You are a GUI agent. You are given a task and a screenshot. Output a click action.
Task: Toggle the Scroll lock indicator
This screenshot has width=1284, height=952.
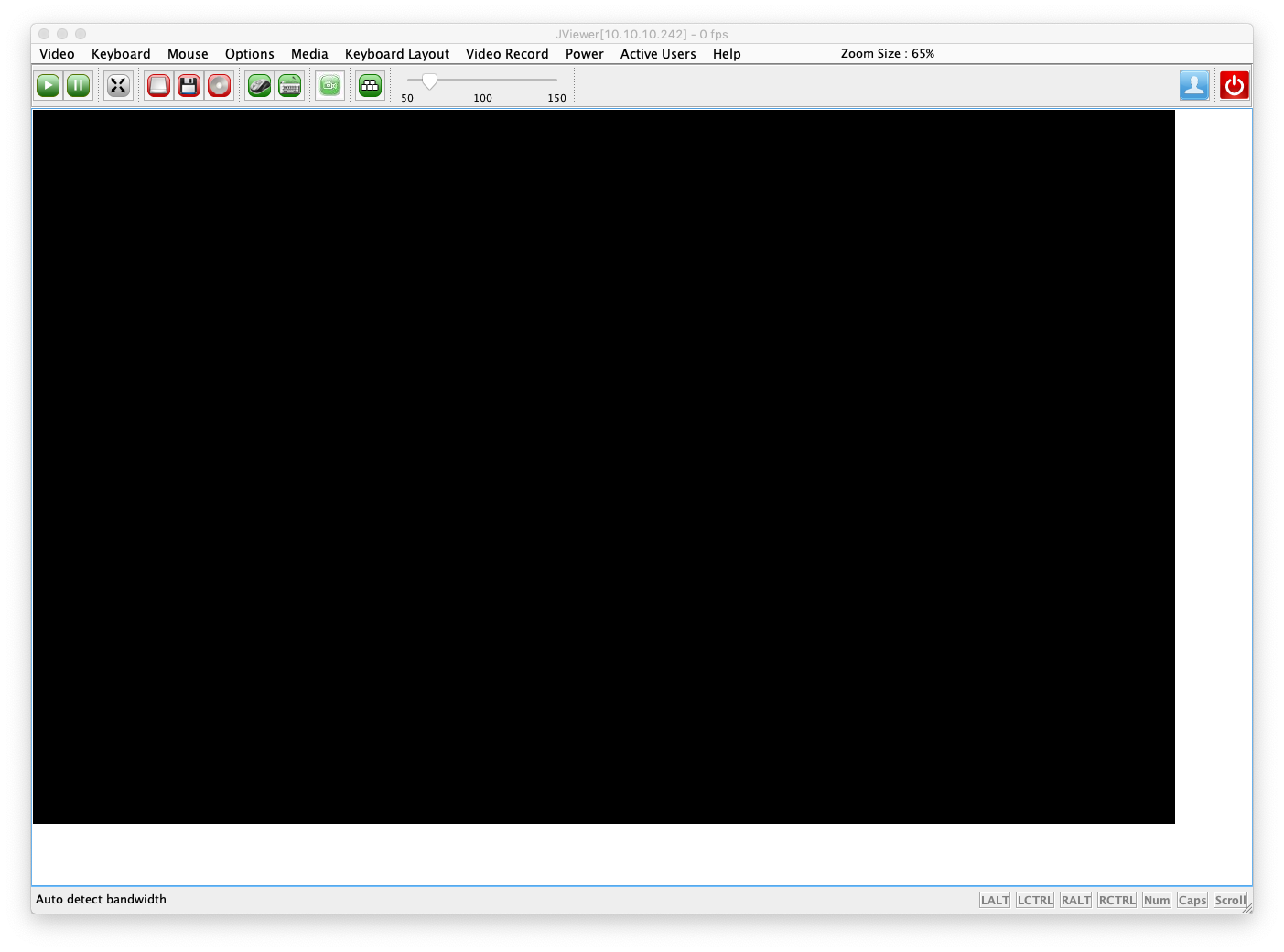pyautogui.click(x=1231, y=900)
